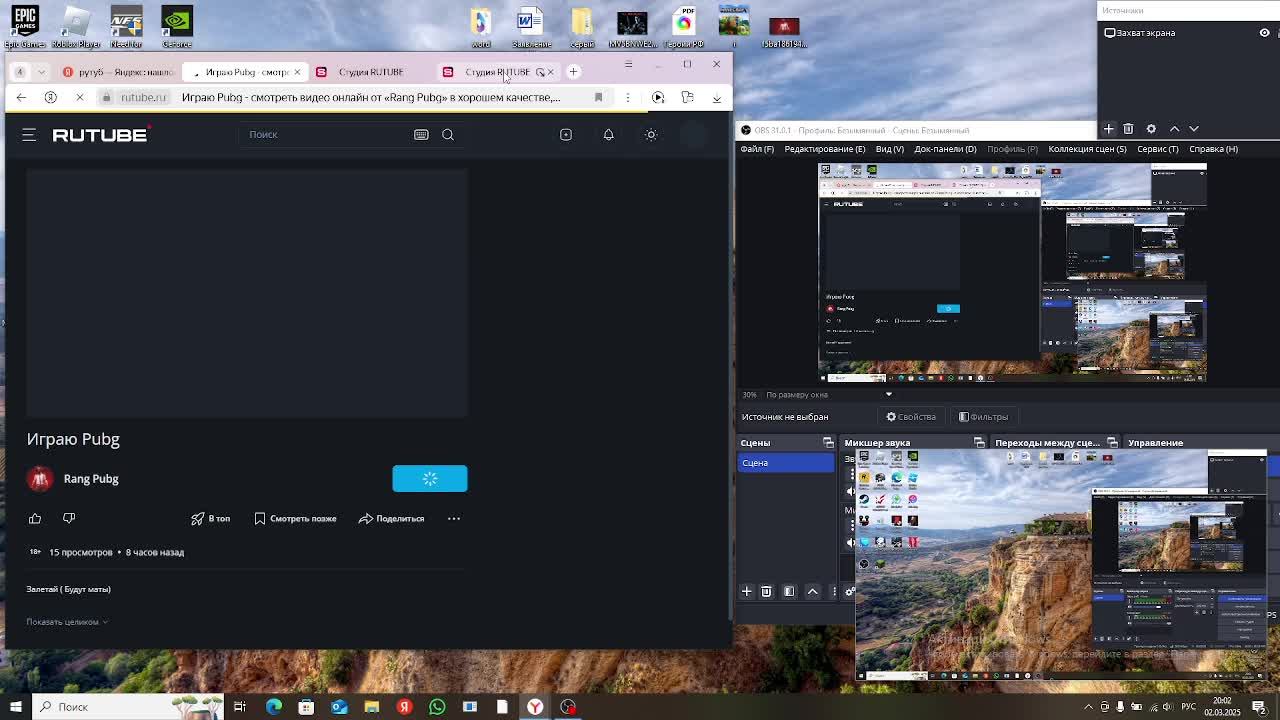This screenshot has width=1280, height=720.
Task: Open the Вид (V) menu in OBS
Action: (890, 149)
